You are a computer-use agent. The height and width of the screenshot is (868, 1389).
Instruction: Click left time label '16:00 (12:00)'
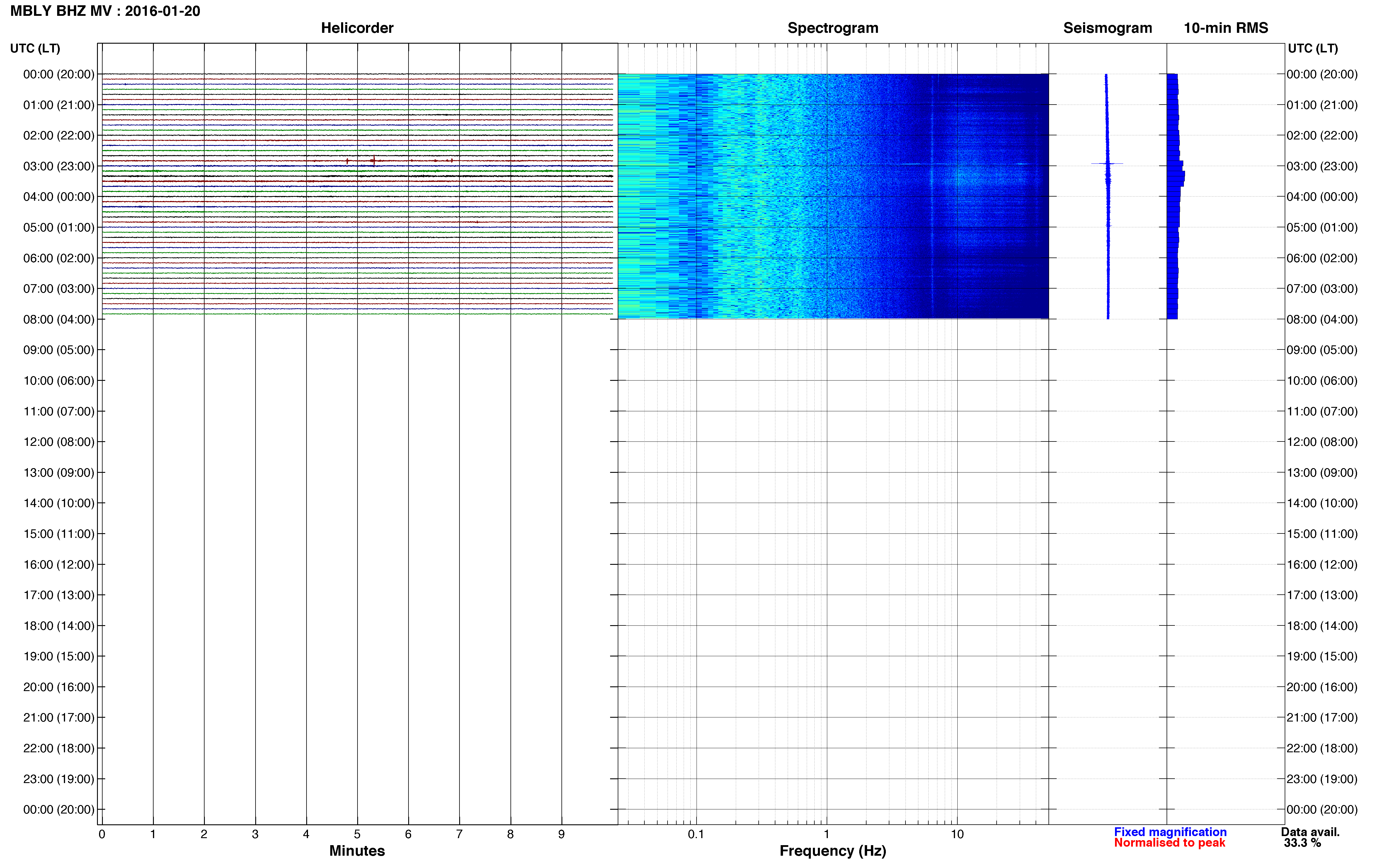(x=59, y=565)
